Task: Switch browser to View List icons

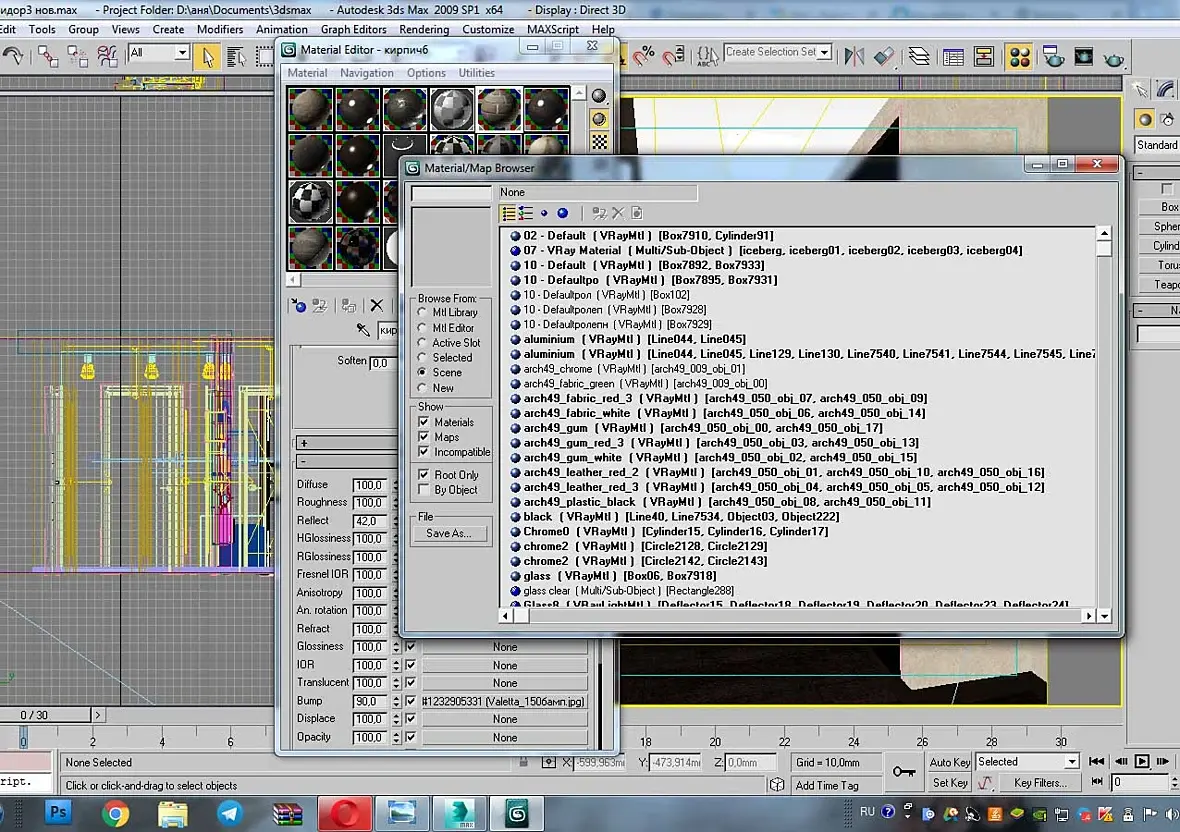Action: point(509,214)
